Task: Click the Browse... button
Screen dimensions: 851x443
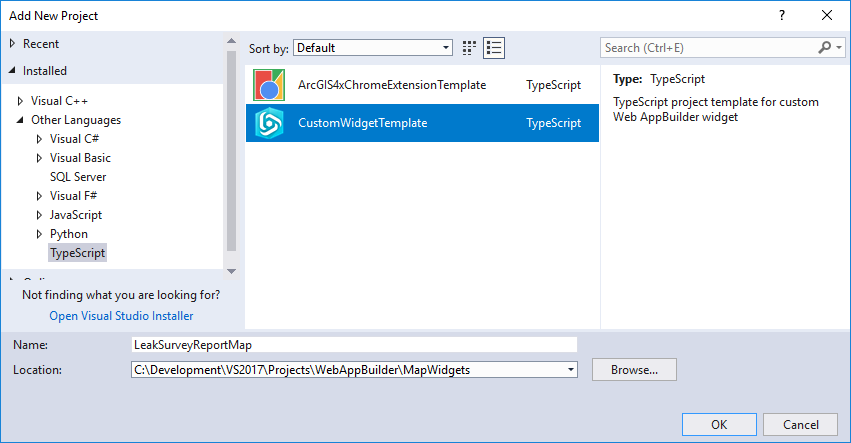Action: [x=634, y=370]
